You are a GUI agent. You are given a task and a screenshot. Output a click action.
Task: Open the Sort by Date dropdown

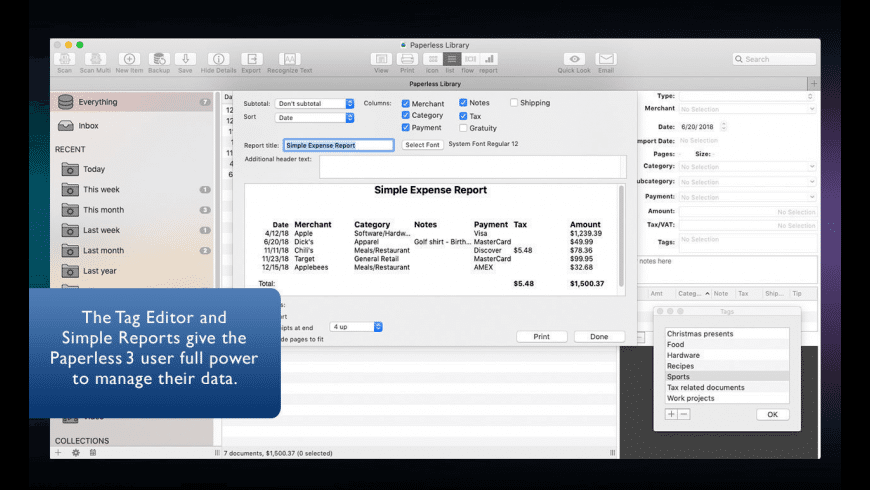315,118
